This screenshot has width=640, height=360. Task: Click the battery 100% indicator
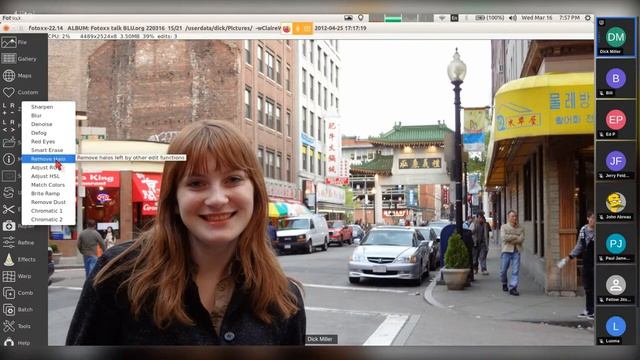point(489,18)
